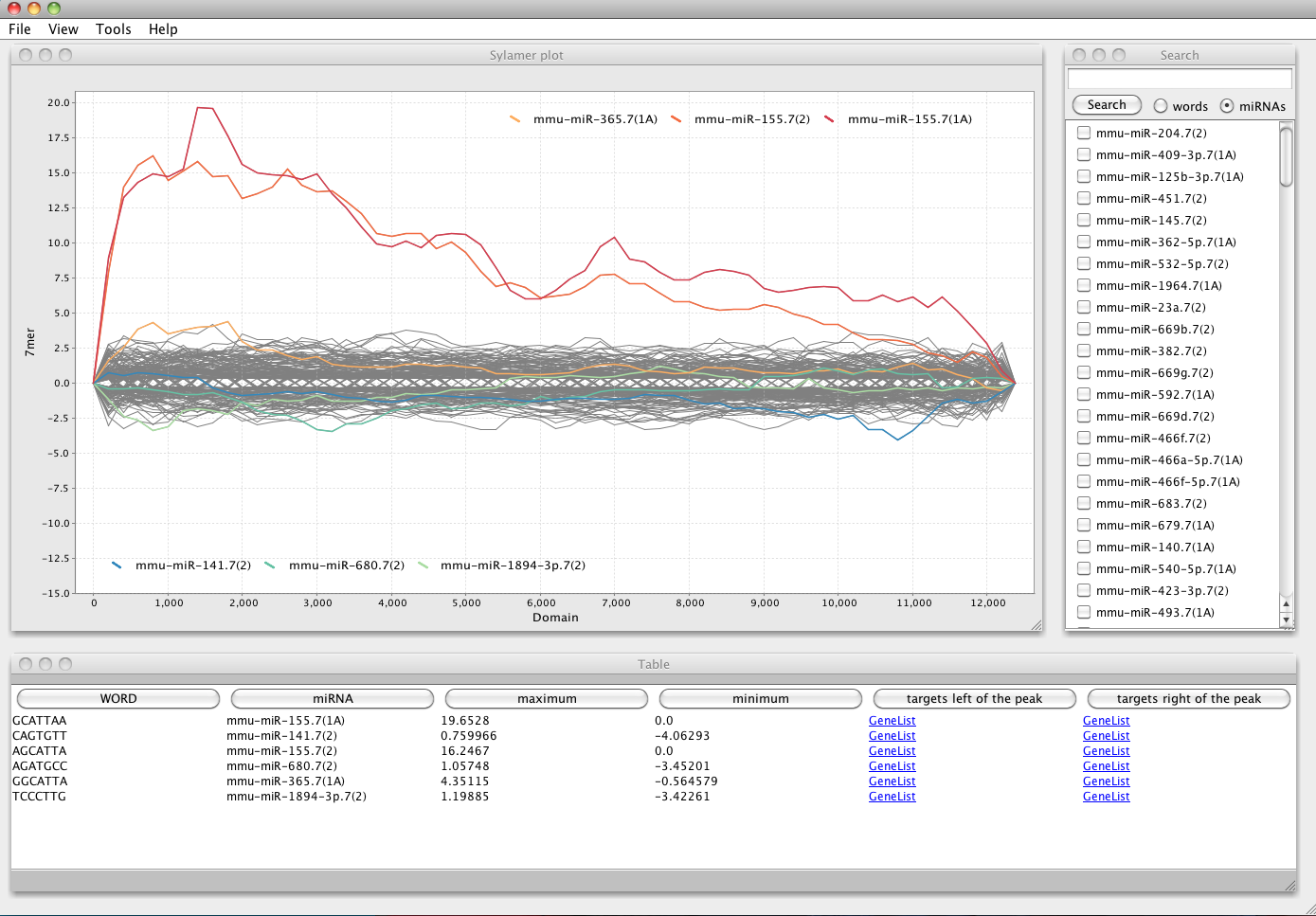Click the scroll down arrow in miRNA list
Screen dimensions: 1316x916
pos(1286,620)
